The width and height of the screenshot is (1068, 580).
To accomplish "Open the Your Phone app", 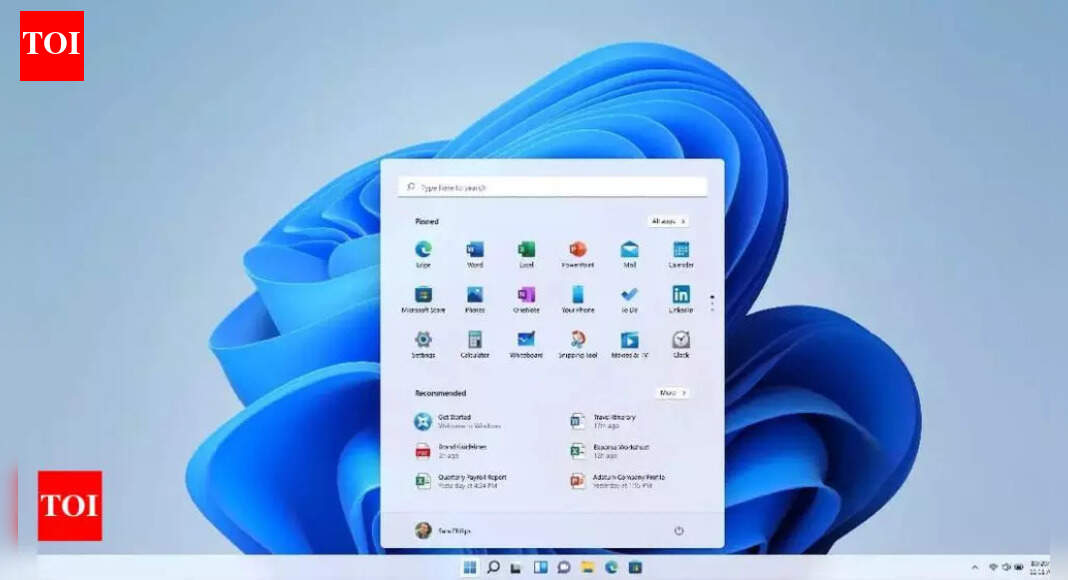I will (x=578, y=299).
